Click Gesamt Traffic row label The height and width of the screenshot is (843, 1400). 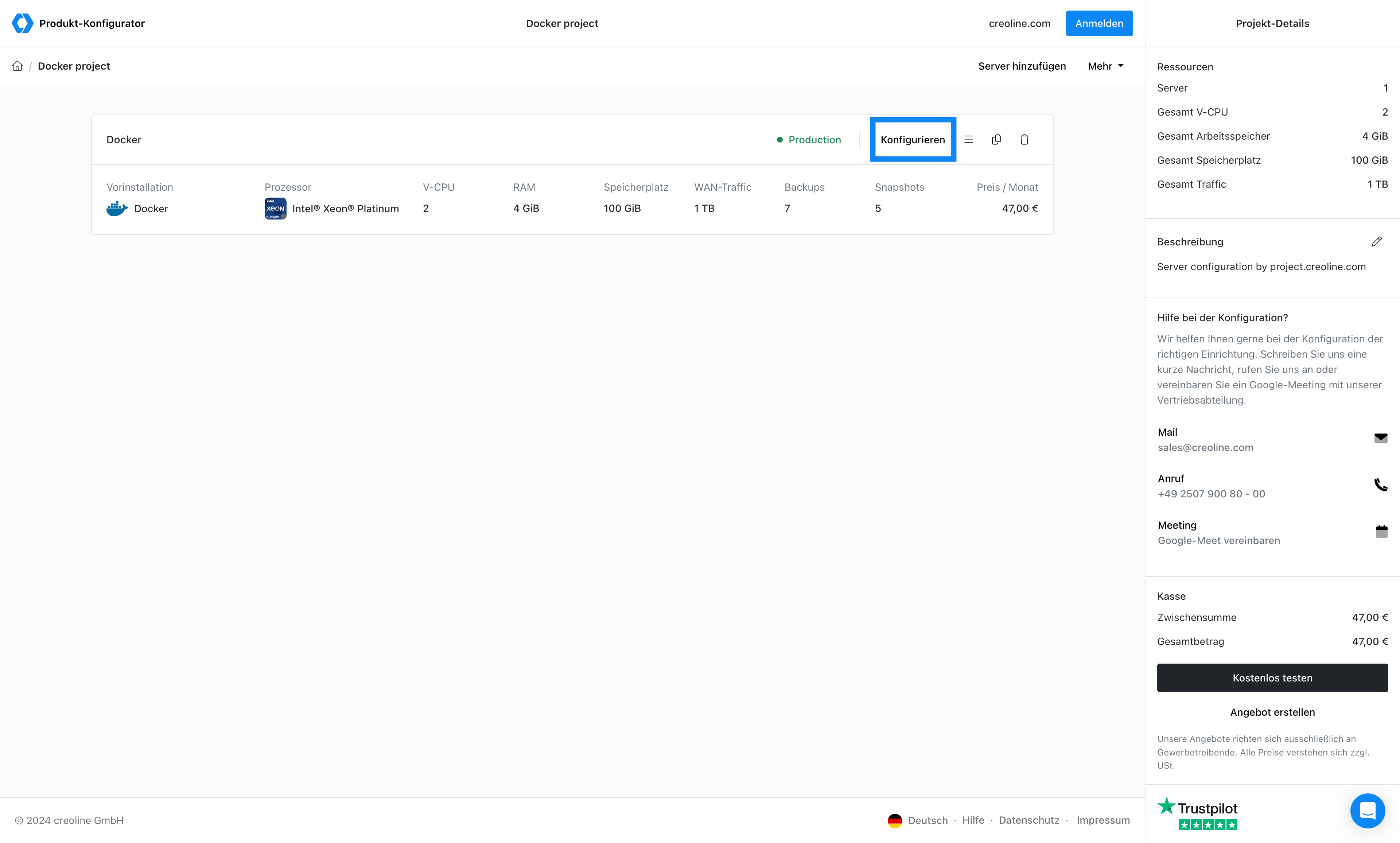point(1191,184)
